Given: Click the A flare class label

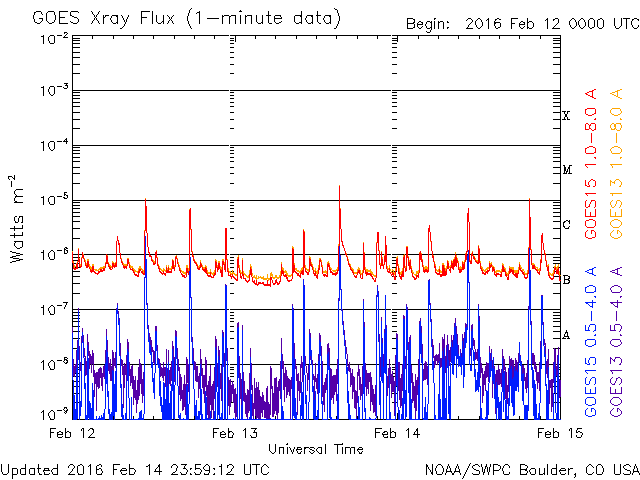Looking at the screenshot, I should [x=566, y=335].
